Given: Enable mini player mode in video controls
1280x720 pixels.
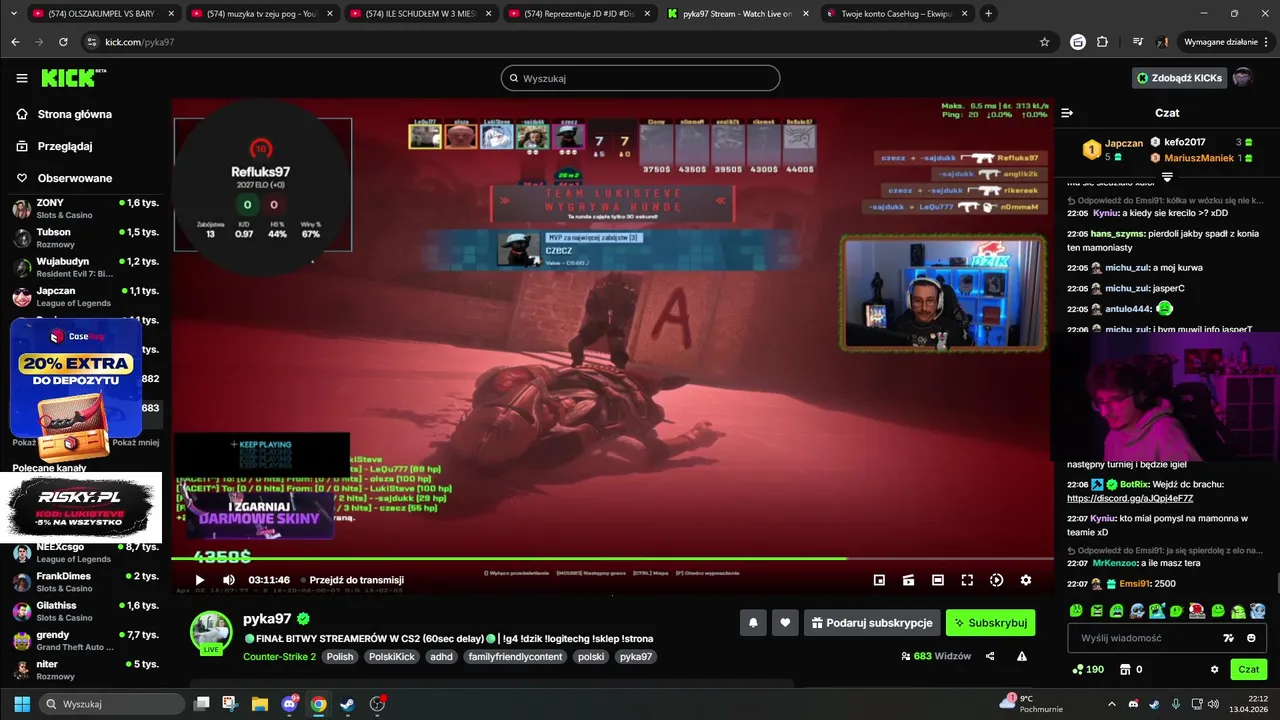Looking at the screenshot, I should [879, 580].
